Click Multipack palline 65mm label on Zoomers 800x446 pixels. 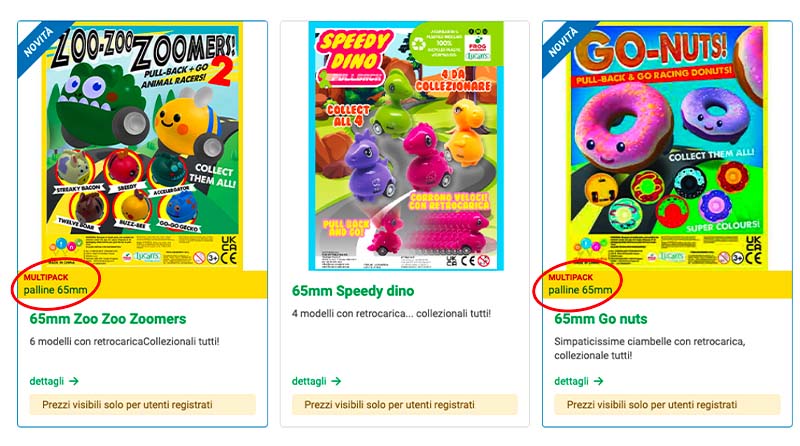click(55, 284)
